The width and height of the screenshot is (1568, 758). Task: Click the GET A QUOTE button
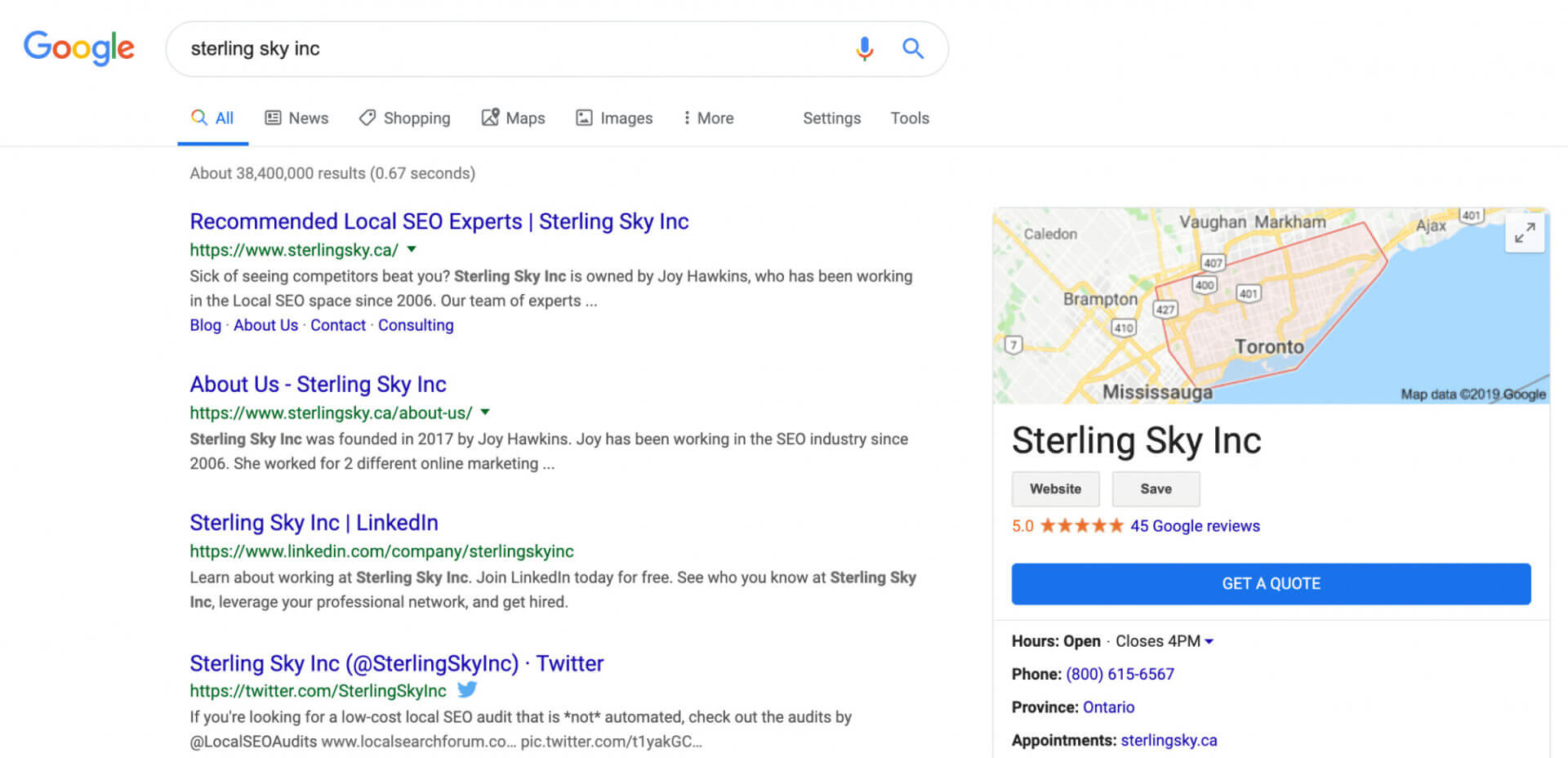tap(1271, 583)
